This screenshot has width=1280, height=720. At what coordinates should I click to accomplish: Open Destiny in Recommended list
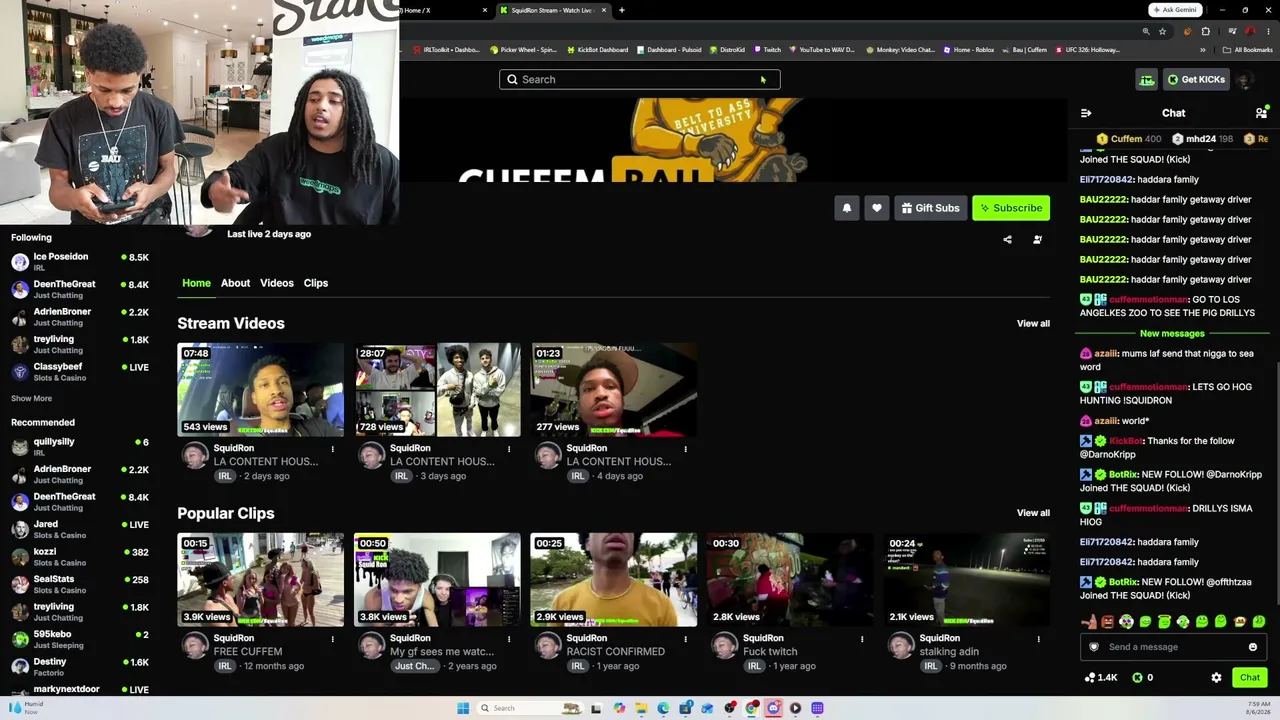tap(80, 666)
